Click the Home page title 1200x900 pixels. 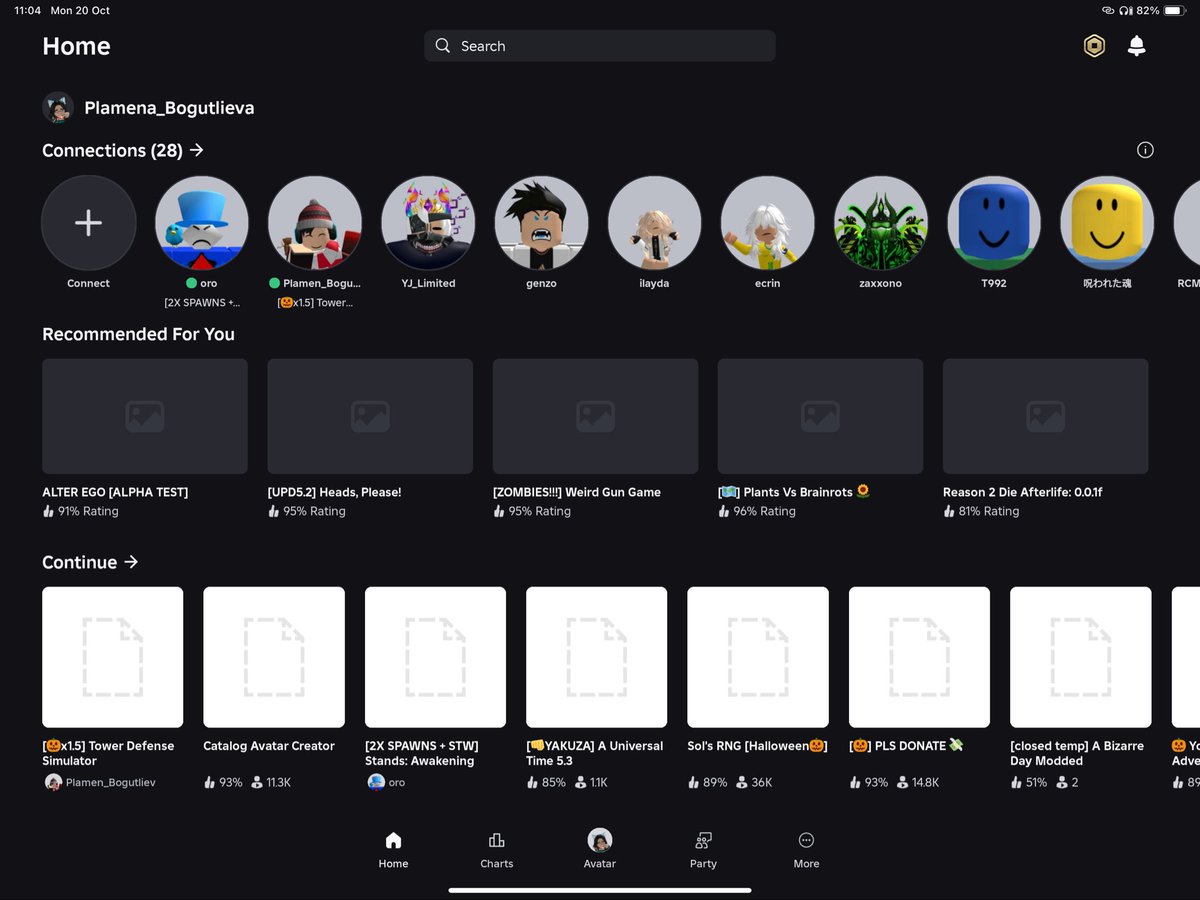(x=76, y=46)
